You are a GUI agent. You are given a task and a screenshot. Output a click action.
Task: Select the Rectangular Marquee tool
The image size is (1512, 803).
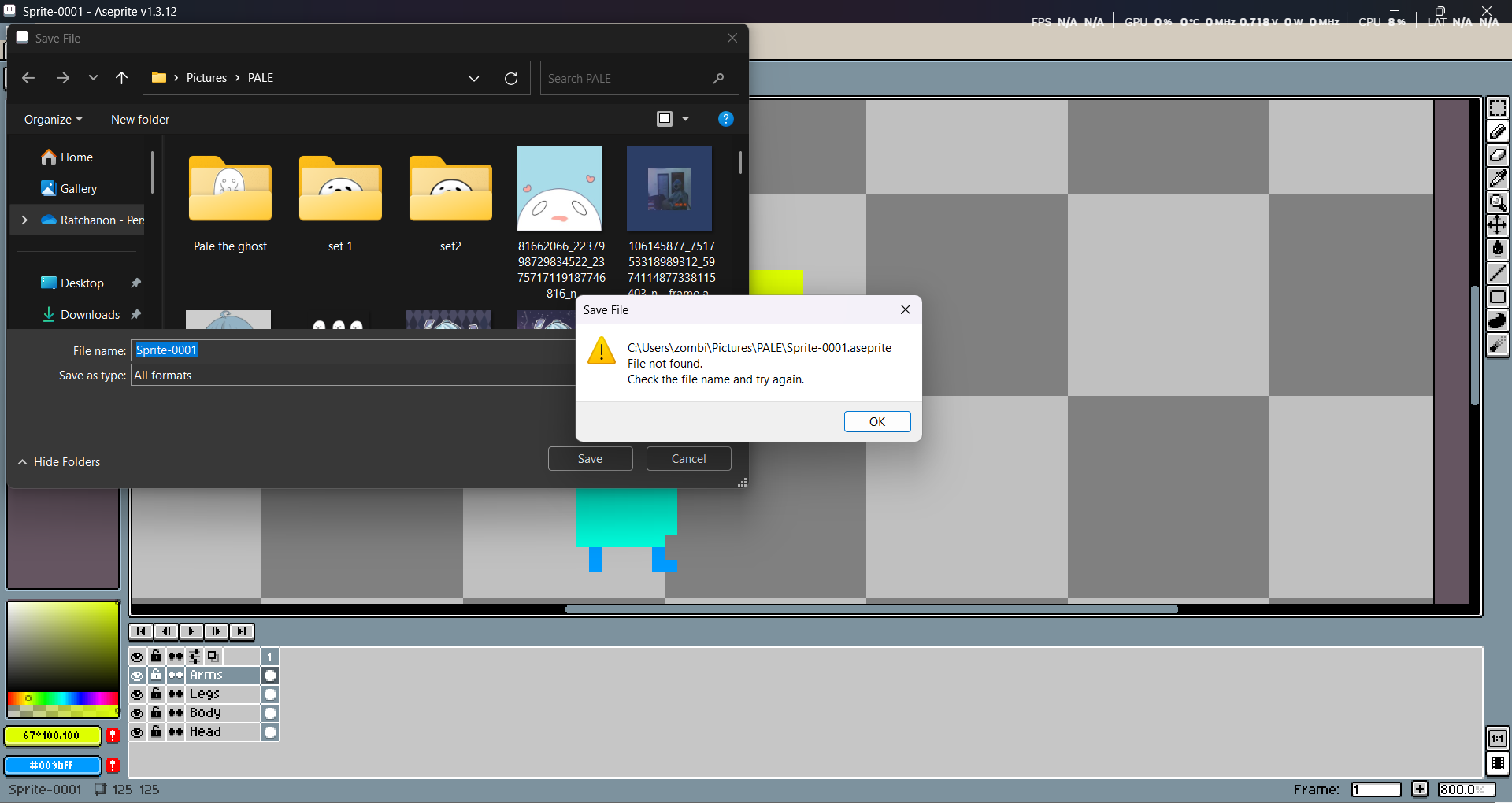[1499, 108]
